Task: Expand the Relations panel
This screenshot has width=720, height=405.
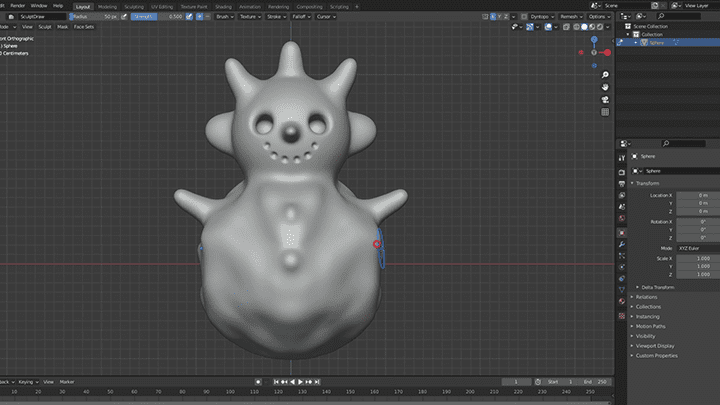Action: (x=646, y=297)
